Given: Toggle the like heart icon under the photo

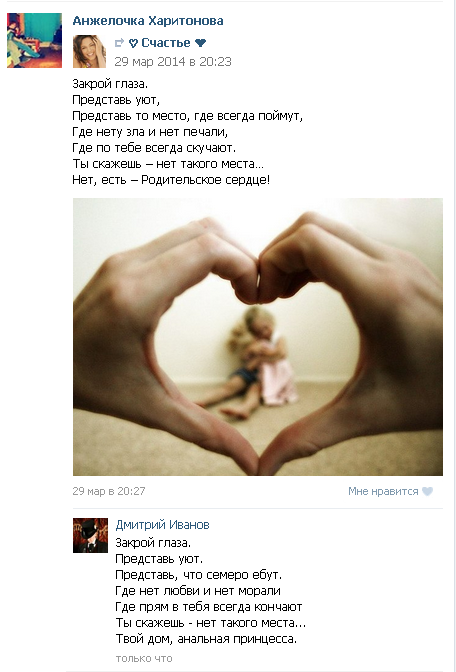Looking at the screenshot, I should tap(427, 492).
